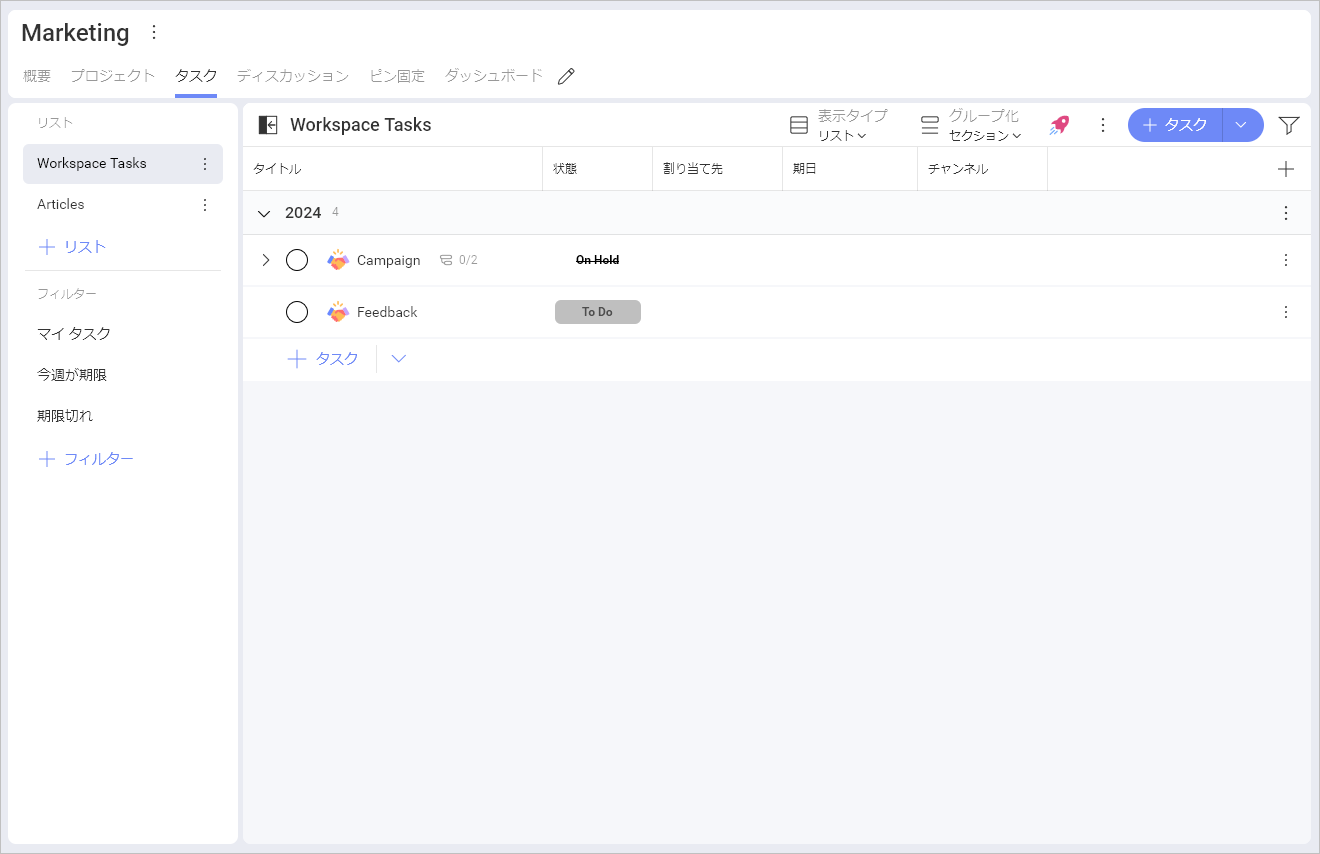
Task: Select the タスク tab
Action: click(x=196, y=76)
